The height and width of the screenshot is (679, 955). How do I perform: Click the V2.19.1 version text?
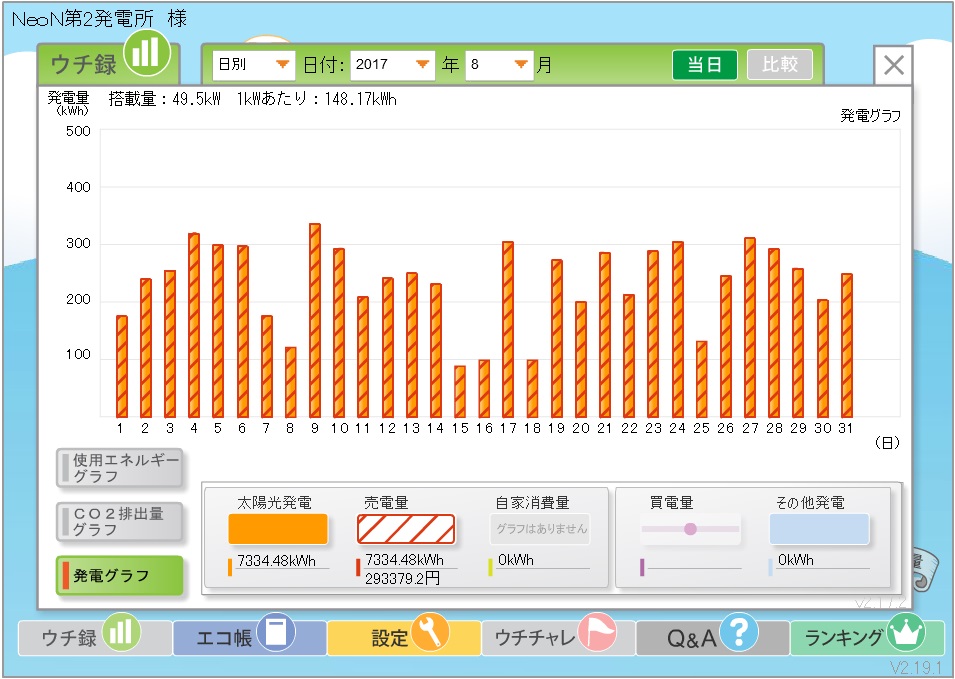(x=915, y=667)
